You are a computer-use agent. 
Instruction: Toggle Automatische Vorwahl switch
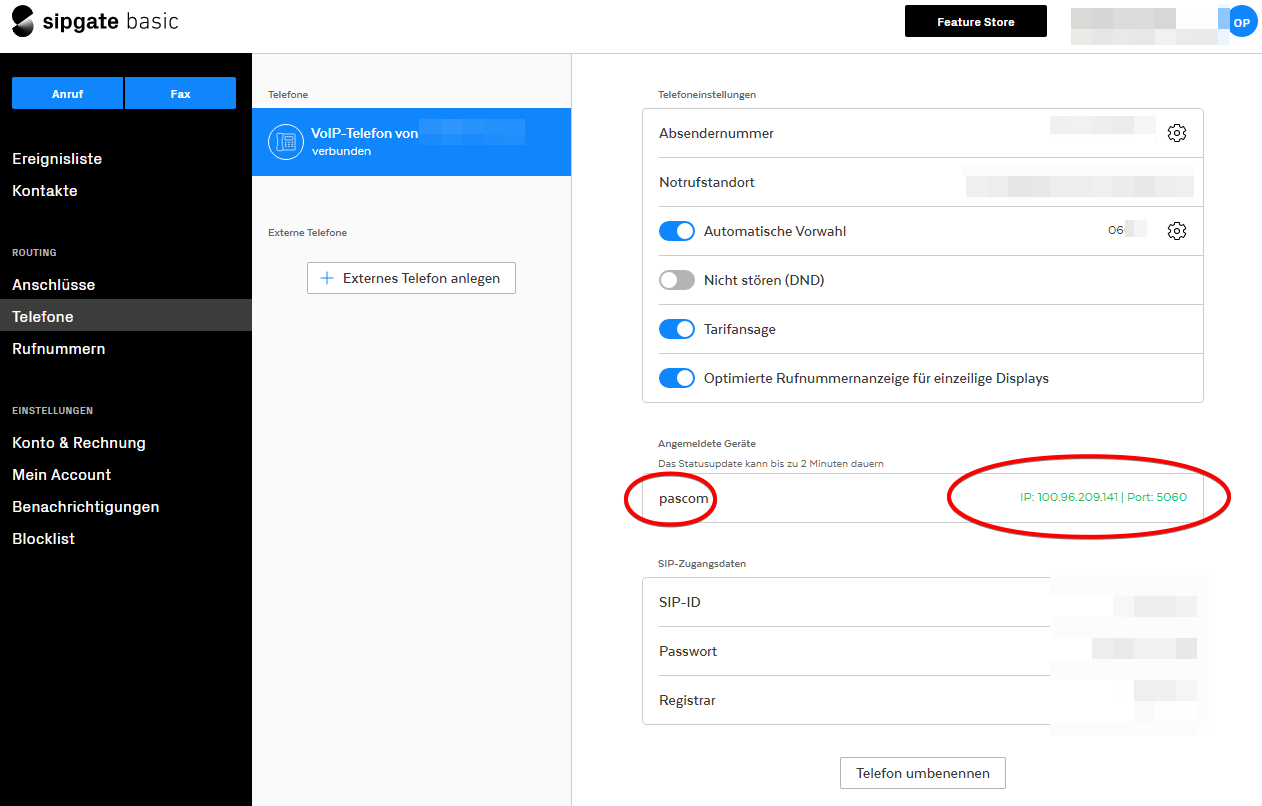[677, 231]
